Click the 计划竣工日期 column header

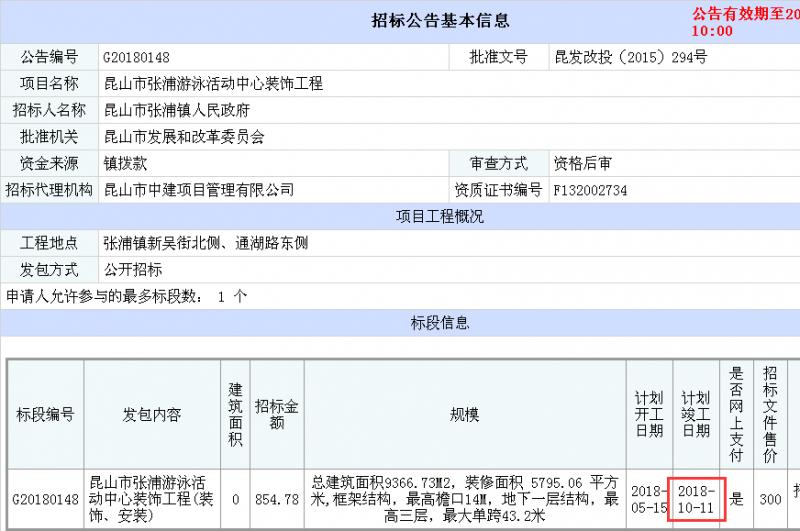point(696,414)
